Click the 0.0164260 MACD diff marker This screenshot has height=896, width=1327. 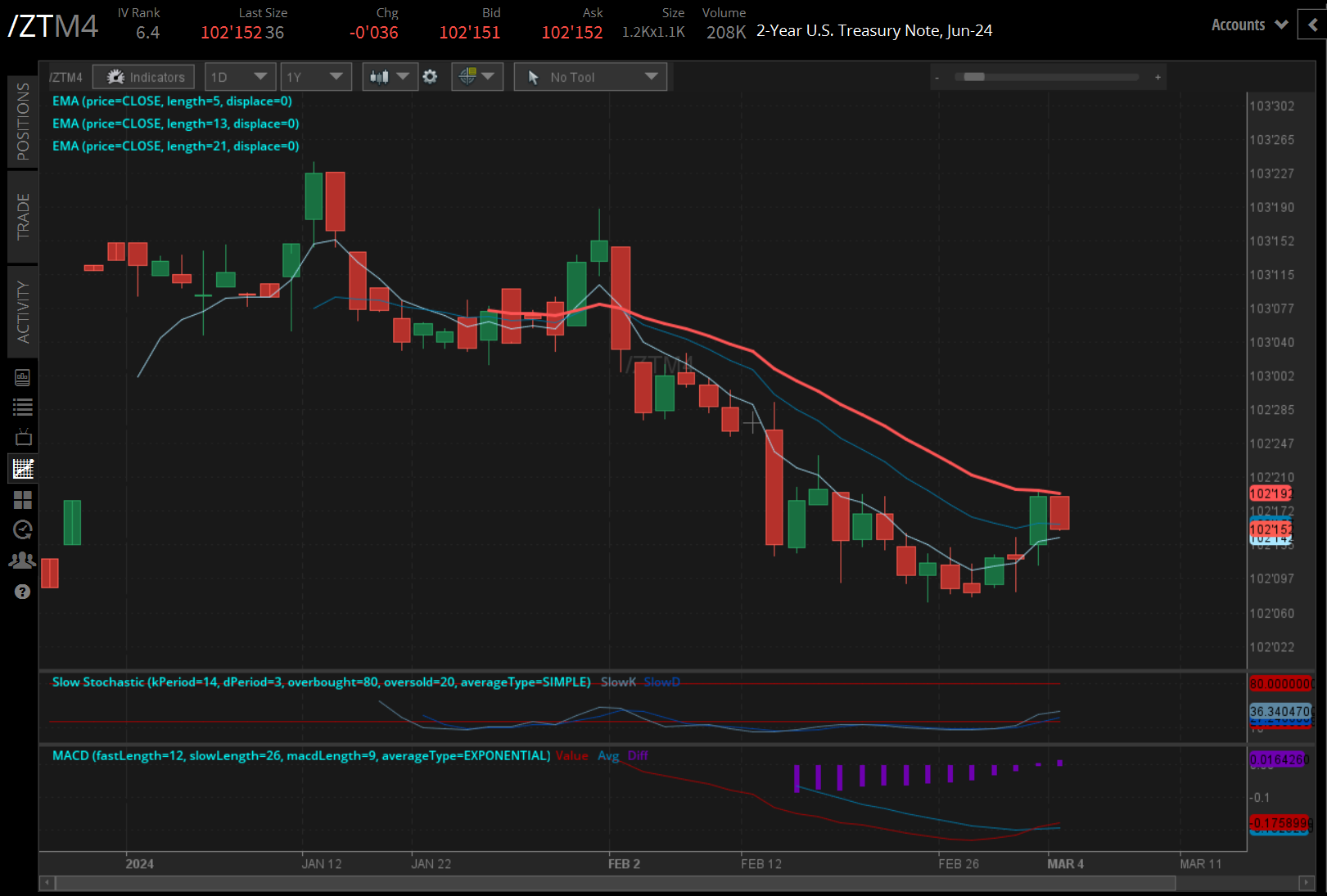coord(1279,760)
